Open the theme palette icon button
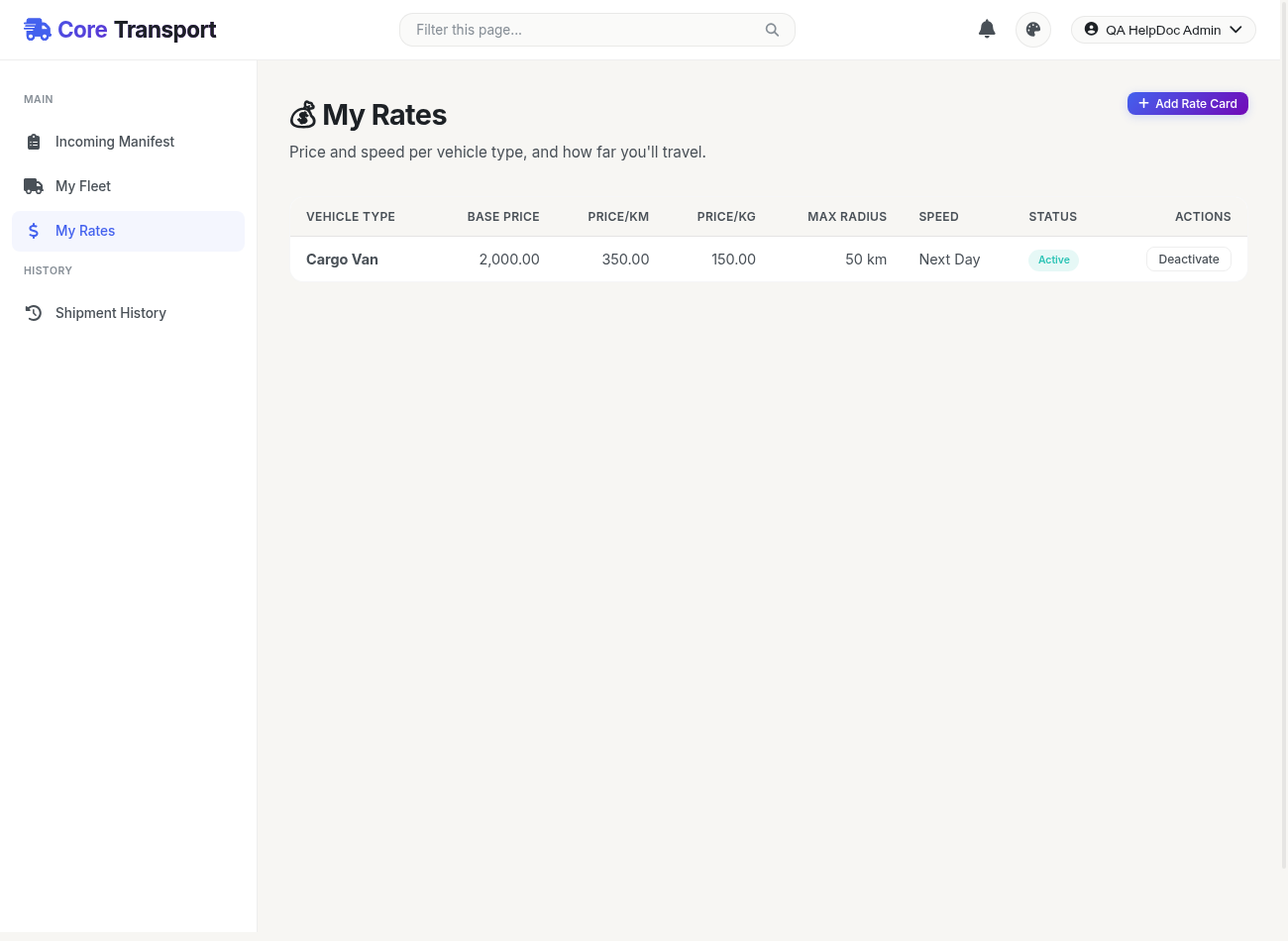Image resolution: width=1288 pixels, height=941 pixels. tap(1033, 30)
